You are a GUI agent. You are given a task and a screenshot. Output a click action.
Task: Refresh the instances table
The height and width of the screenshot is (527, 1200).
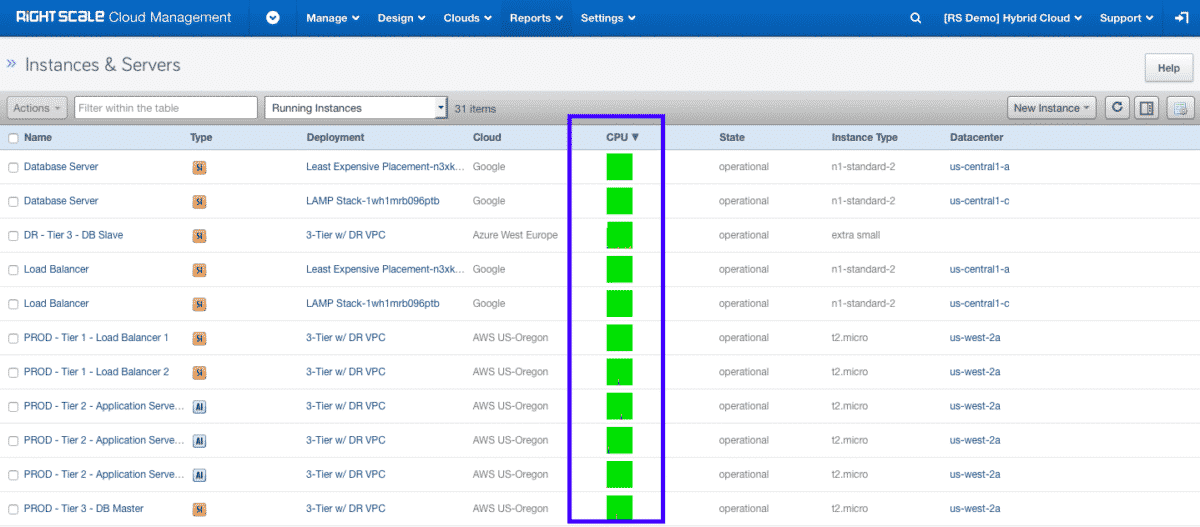(x=1117, y=108)
